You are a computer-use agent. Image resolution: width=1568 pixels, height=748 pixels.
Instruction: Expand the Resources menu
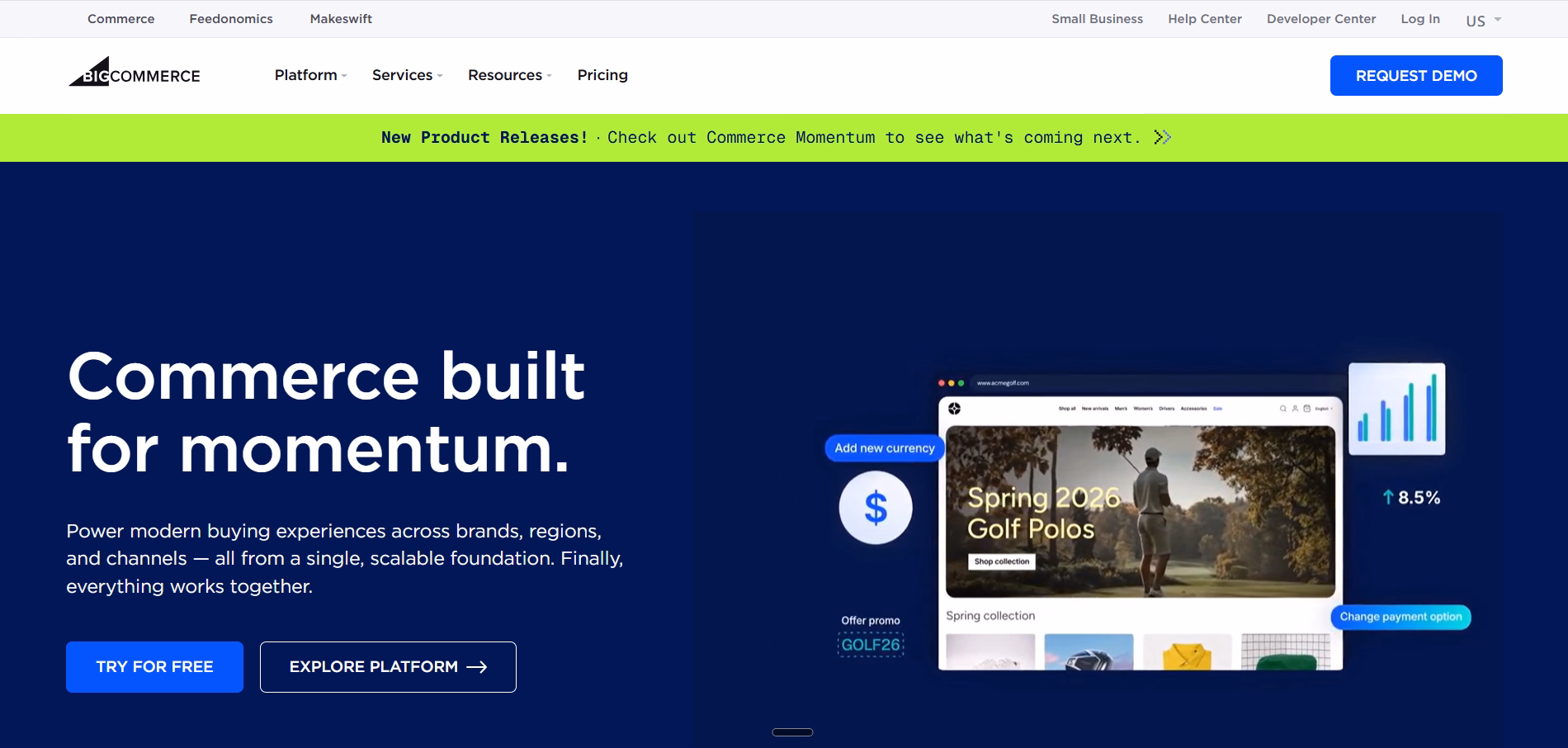[509, 75]
